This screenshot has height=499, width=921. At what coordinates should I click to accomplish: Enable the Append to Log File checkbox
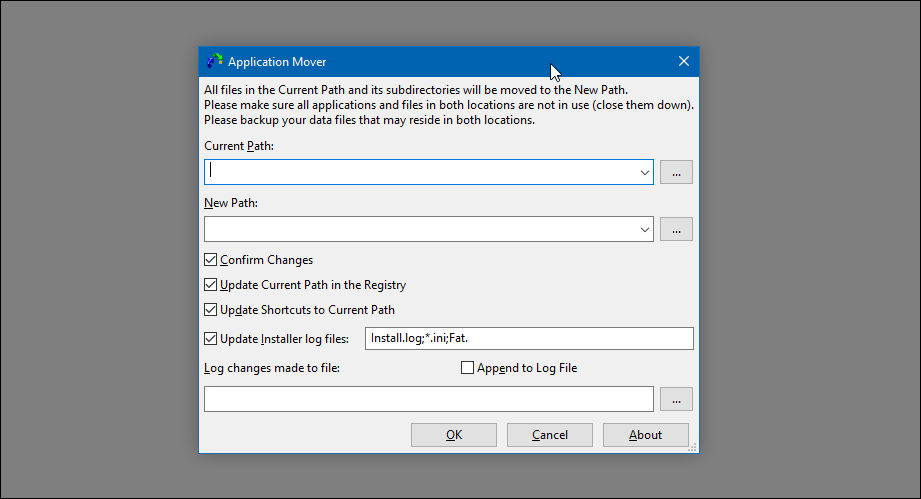[467, 367]
